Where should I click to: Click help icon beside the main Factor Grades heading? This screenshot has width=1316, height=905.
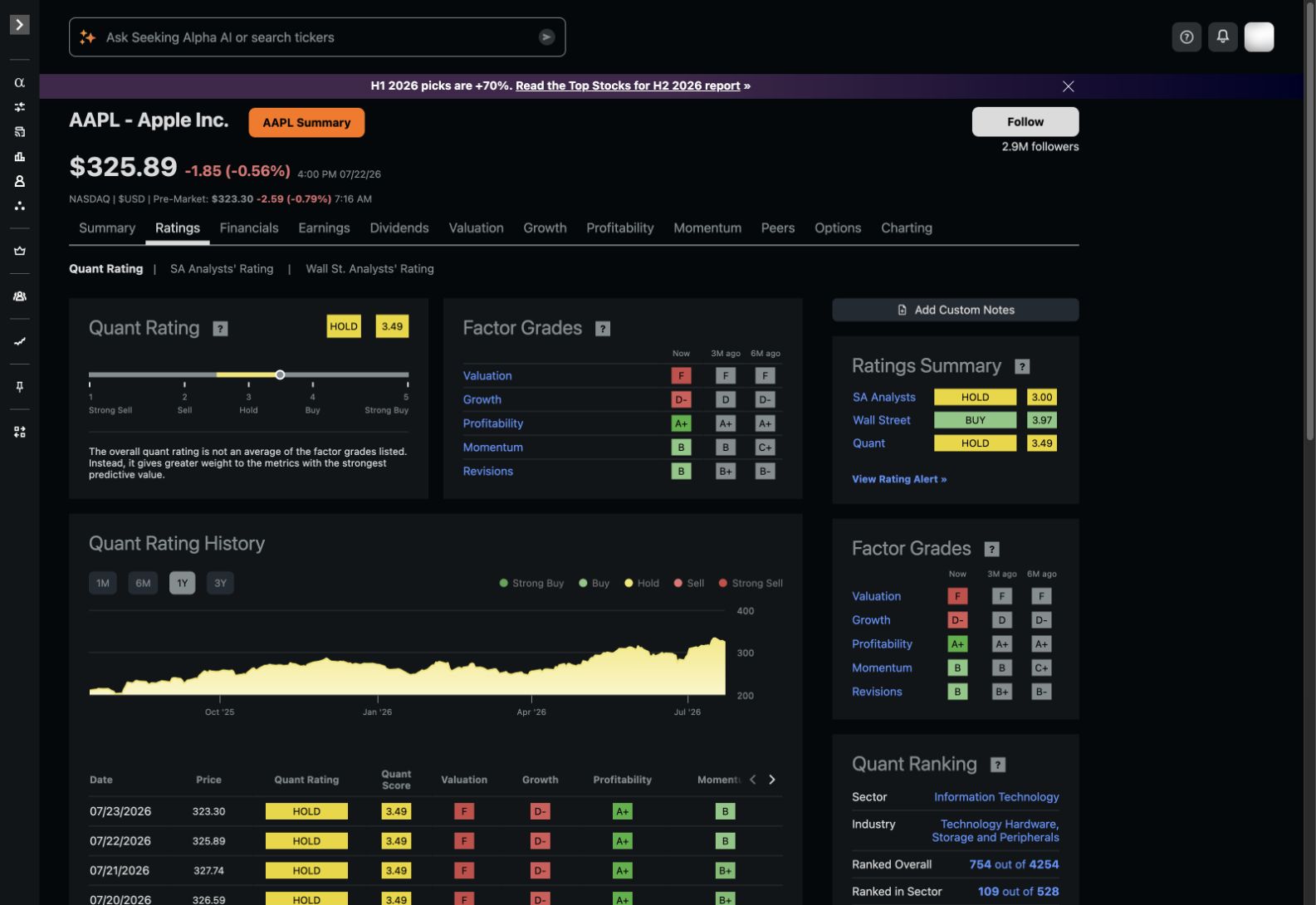pos(603,329)
